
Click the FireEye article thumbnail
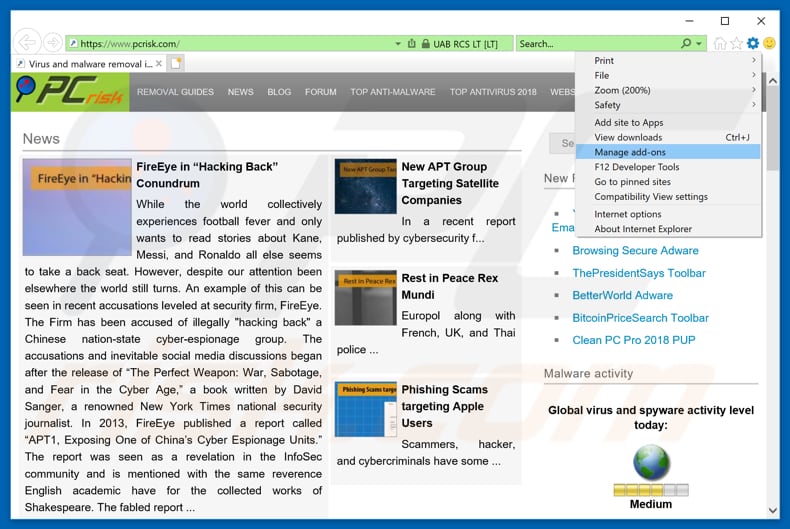[77, 208]
